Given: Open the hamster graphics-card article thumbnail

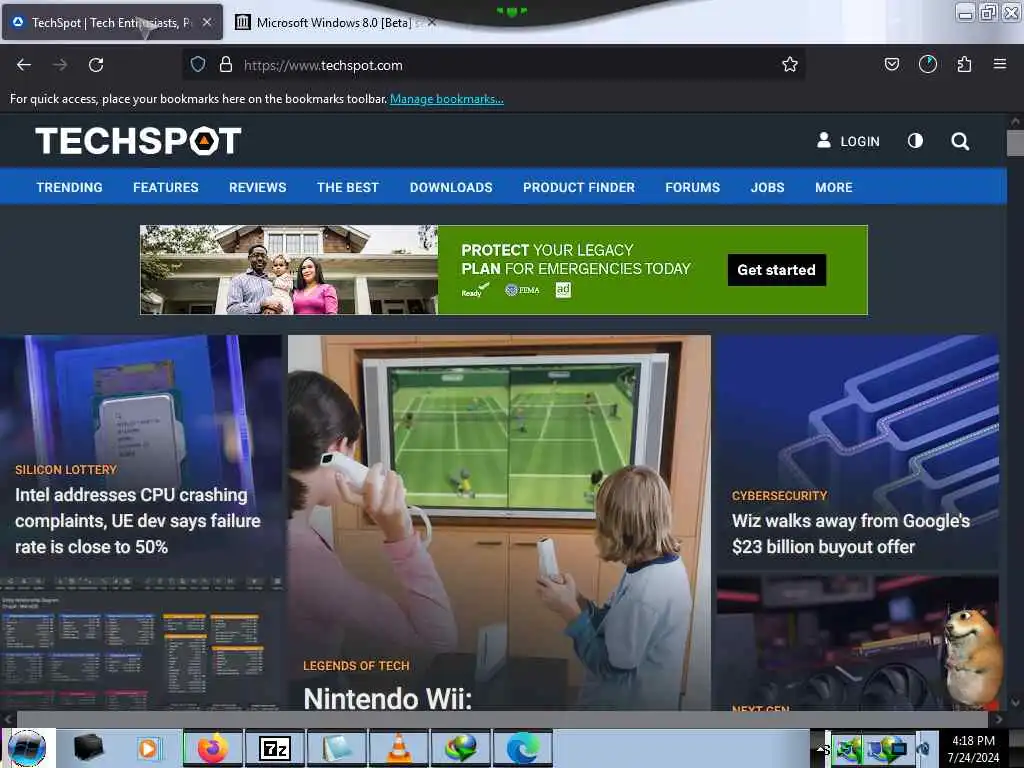Looking at the screenshot, I should pyautogui.click(x=857, y=642).
